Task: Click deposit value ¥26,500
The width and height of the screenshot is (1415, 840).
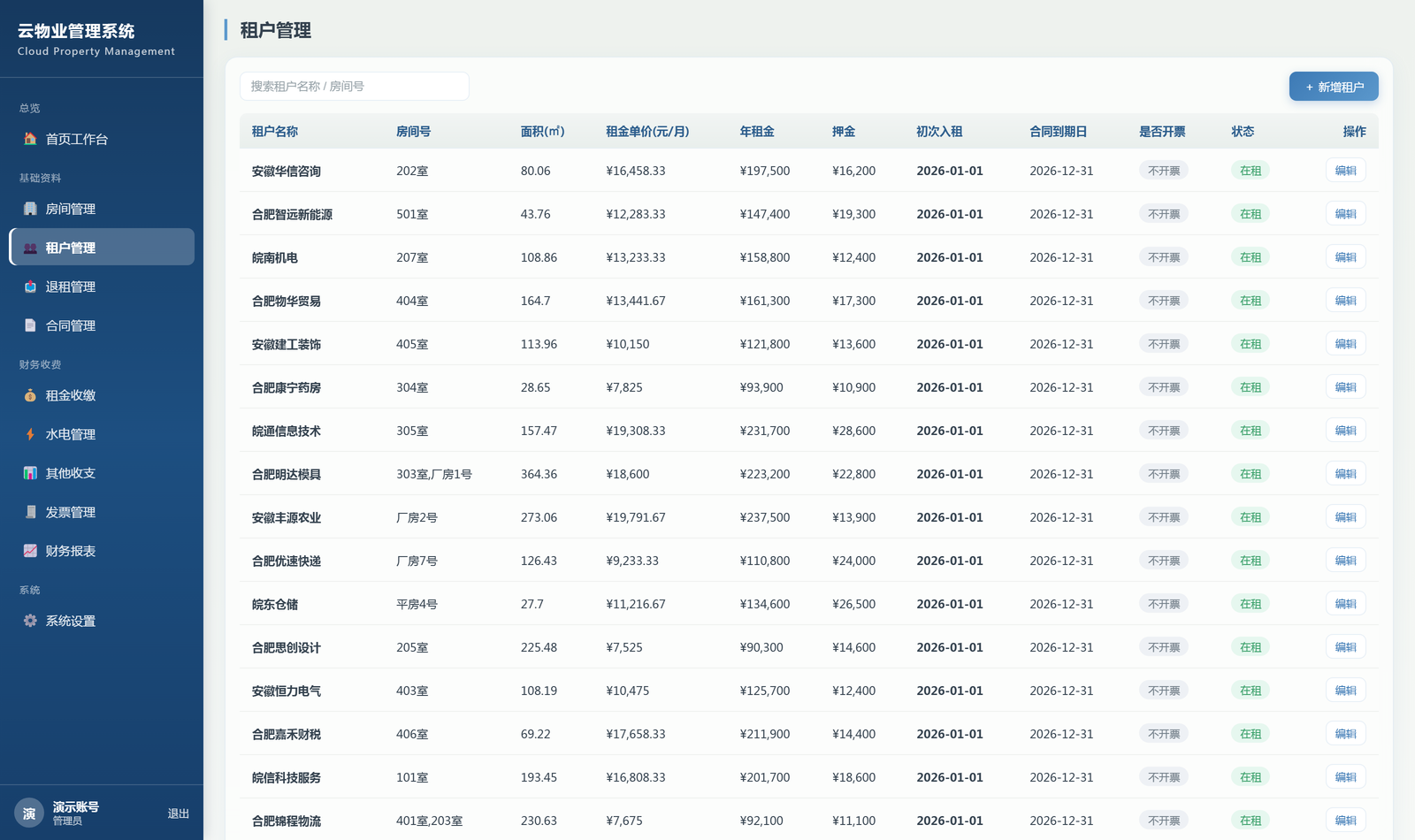Action: (x=854, y=604)
